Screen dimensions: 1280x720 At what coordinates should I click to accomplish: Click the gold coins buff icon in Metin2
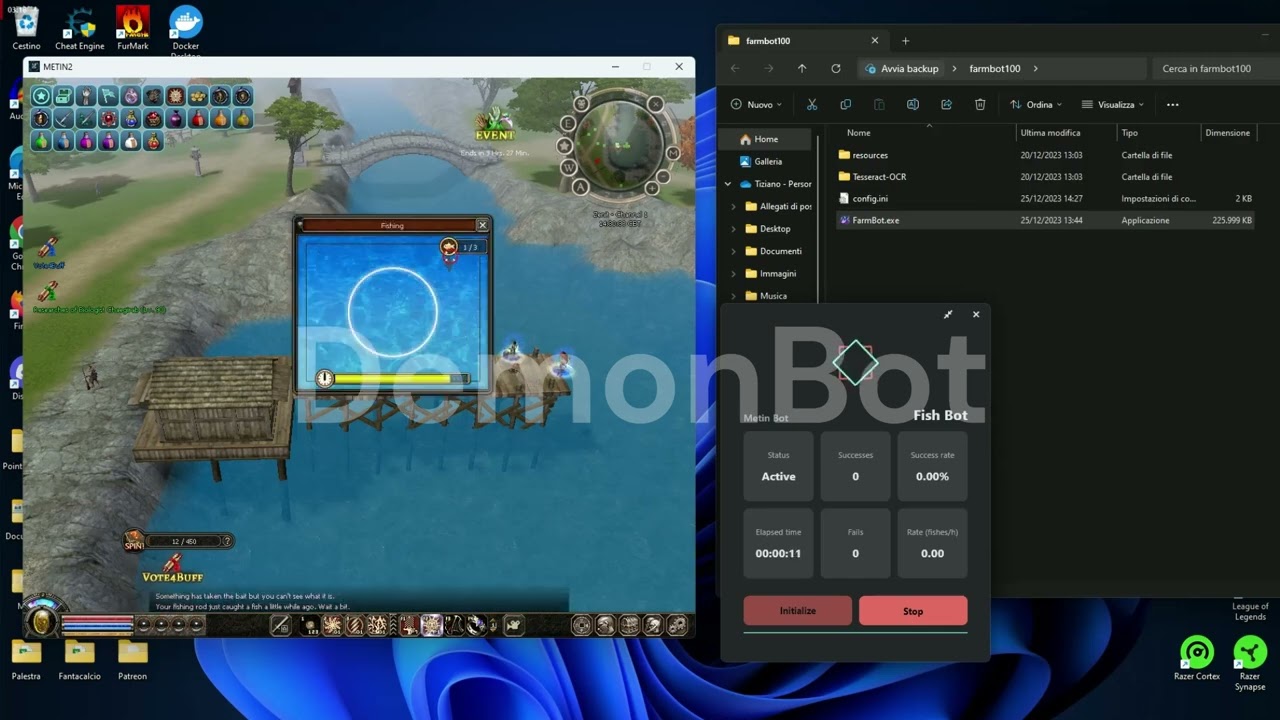[197, 96]
